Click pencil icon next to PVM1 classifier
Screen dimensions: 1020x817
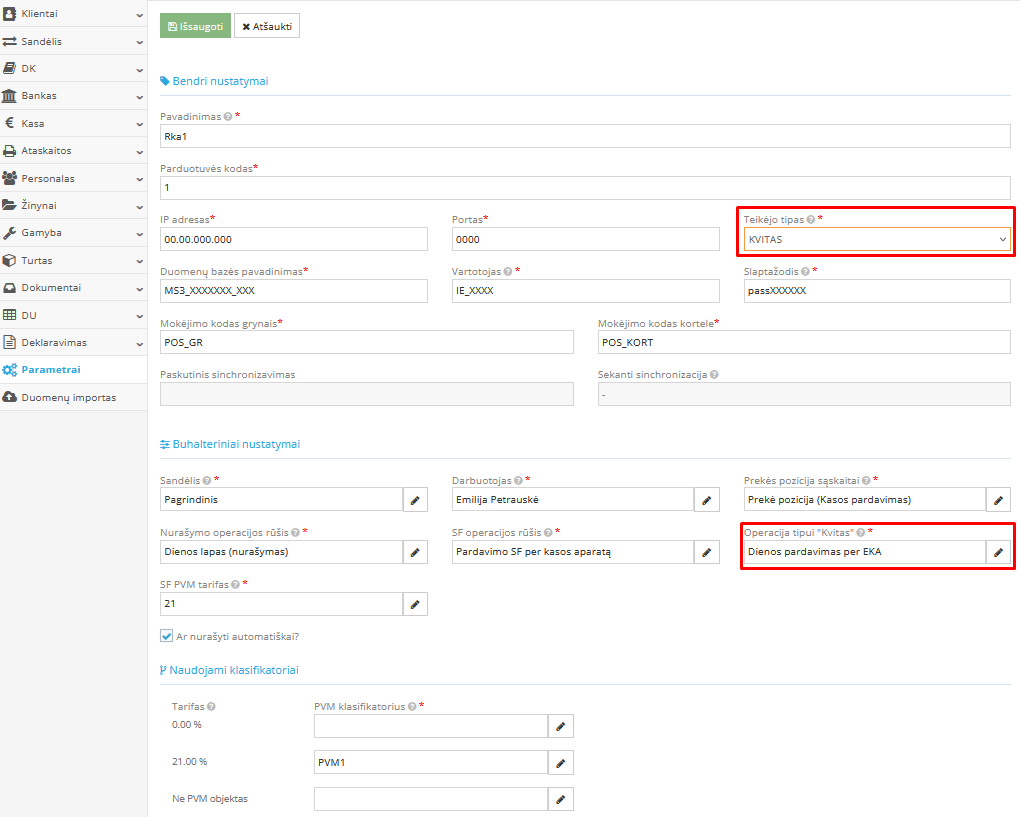coord(561,763)
